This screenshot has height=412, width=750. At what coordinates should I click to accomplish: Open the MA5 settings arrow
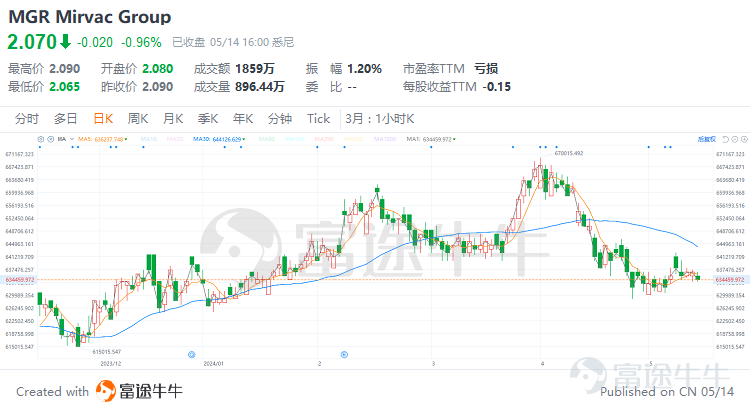click(126, 139)
